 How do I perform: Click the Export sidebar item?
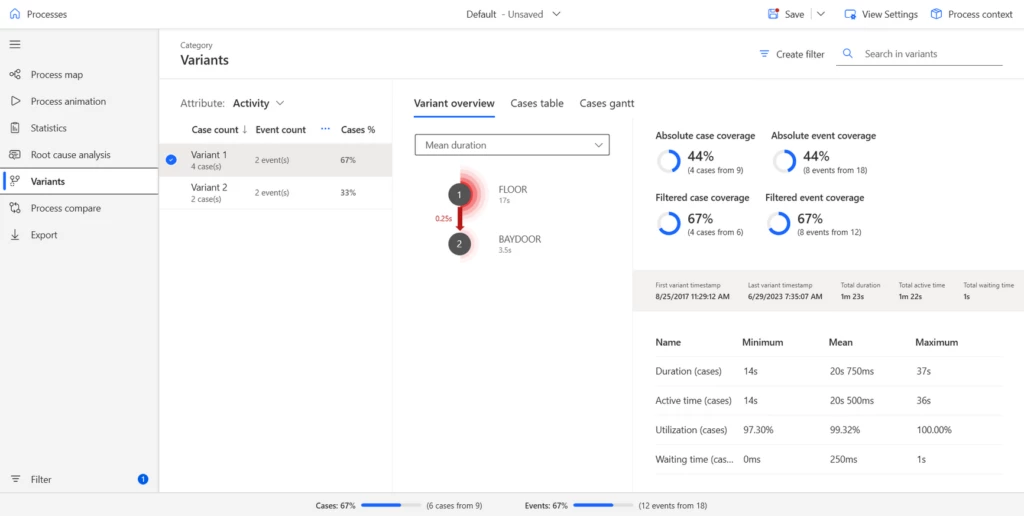coord(44,235)
